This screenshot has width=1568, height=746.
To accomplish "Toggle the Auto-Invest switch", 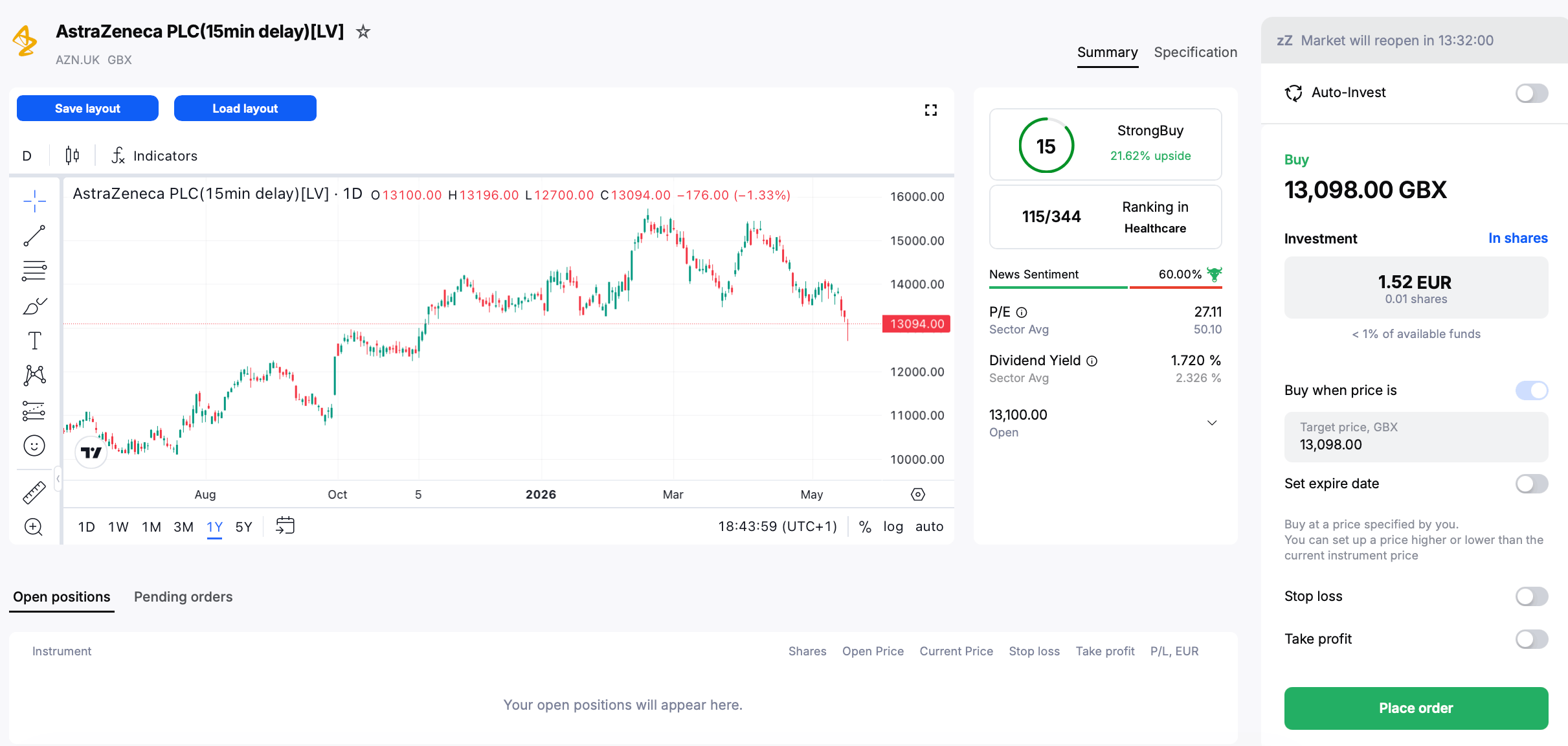I will point(1532,93).
